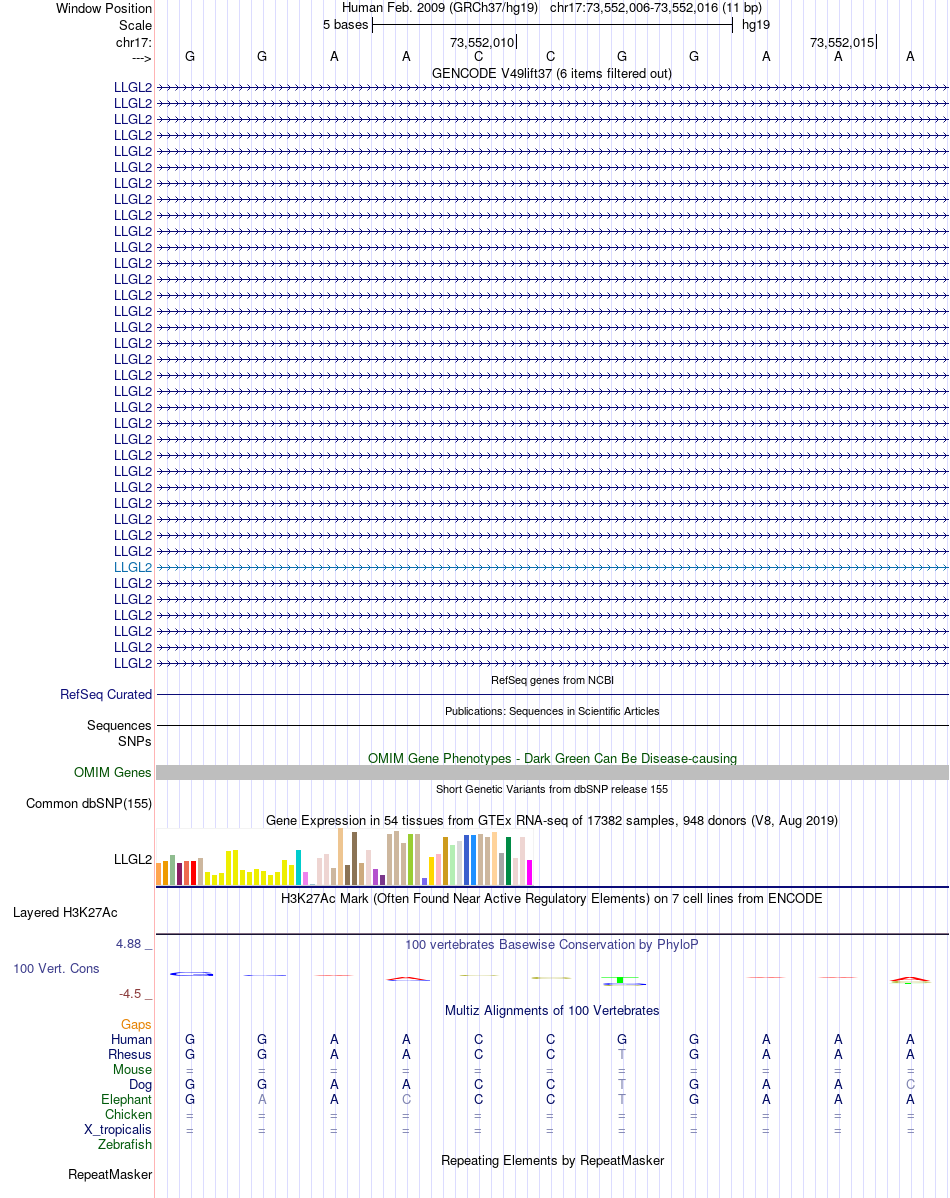950x1198 pixels.
Task: Click the 73,552,015 ruler coordinate
Action: pyautogui.click(x=841, y=42)
